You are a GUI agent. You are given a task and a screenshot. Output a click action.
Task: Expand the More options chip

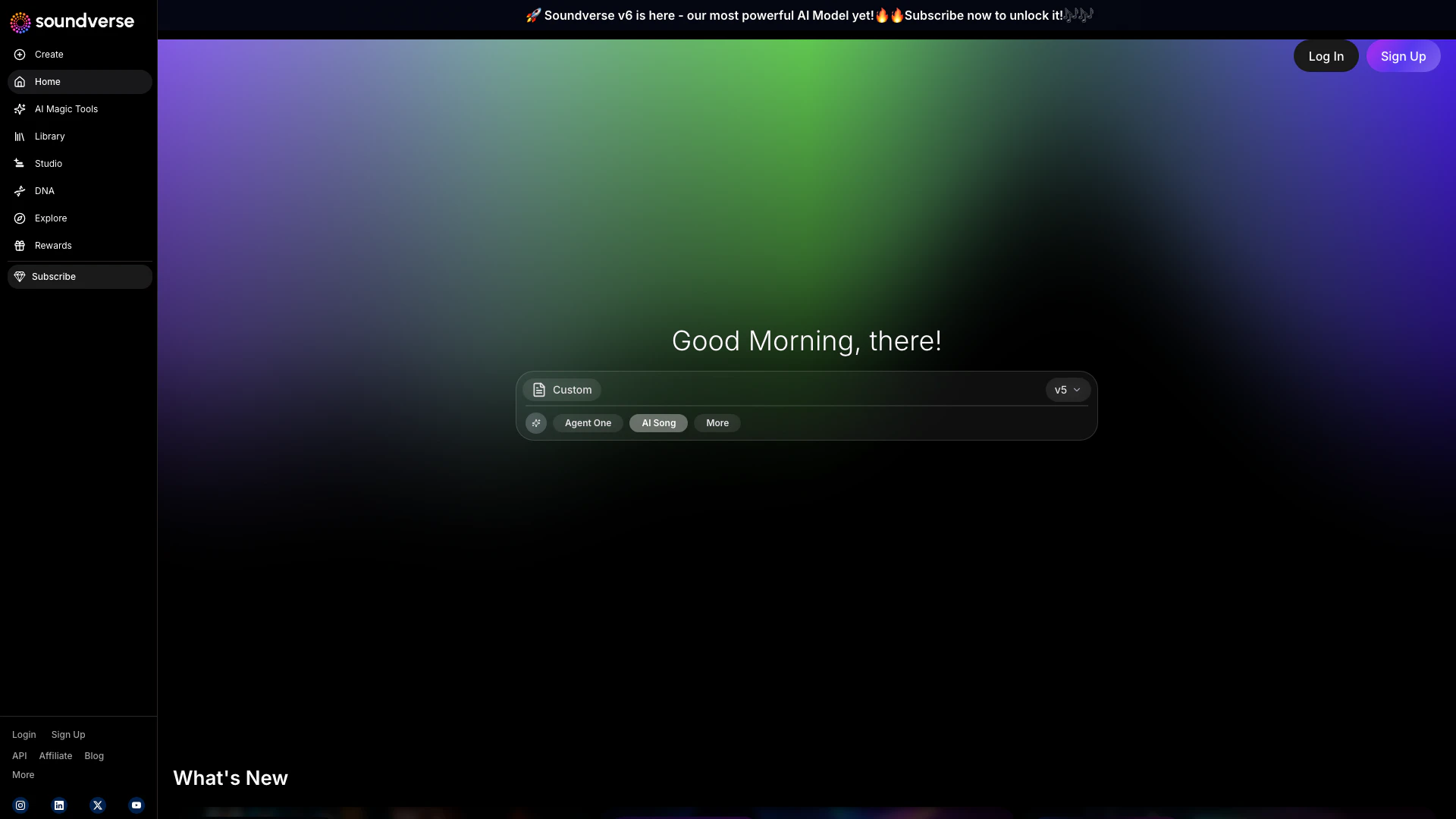[717, 423]
